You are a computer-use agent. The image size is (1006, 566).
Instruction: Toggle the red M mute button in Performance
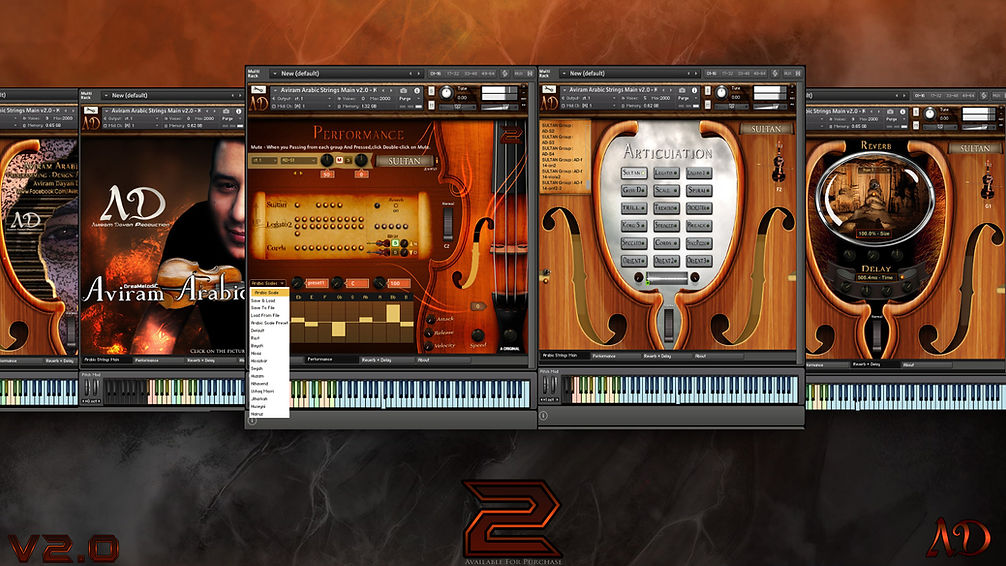[339, 160]
